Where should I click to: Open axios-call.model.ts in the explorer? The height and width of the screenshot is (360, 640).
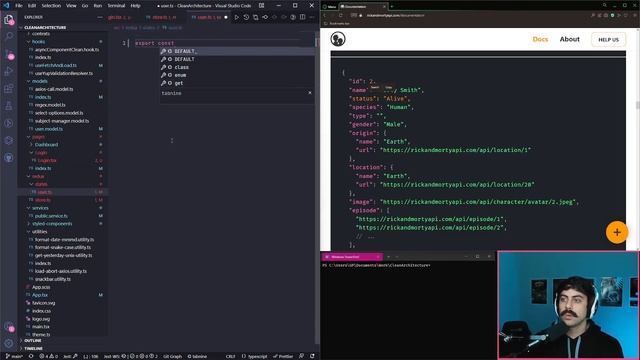pyautogui.click(x=54, y=89)
